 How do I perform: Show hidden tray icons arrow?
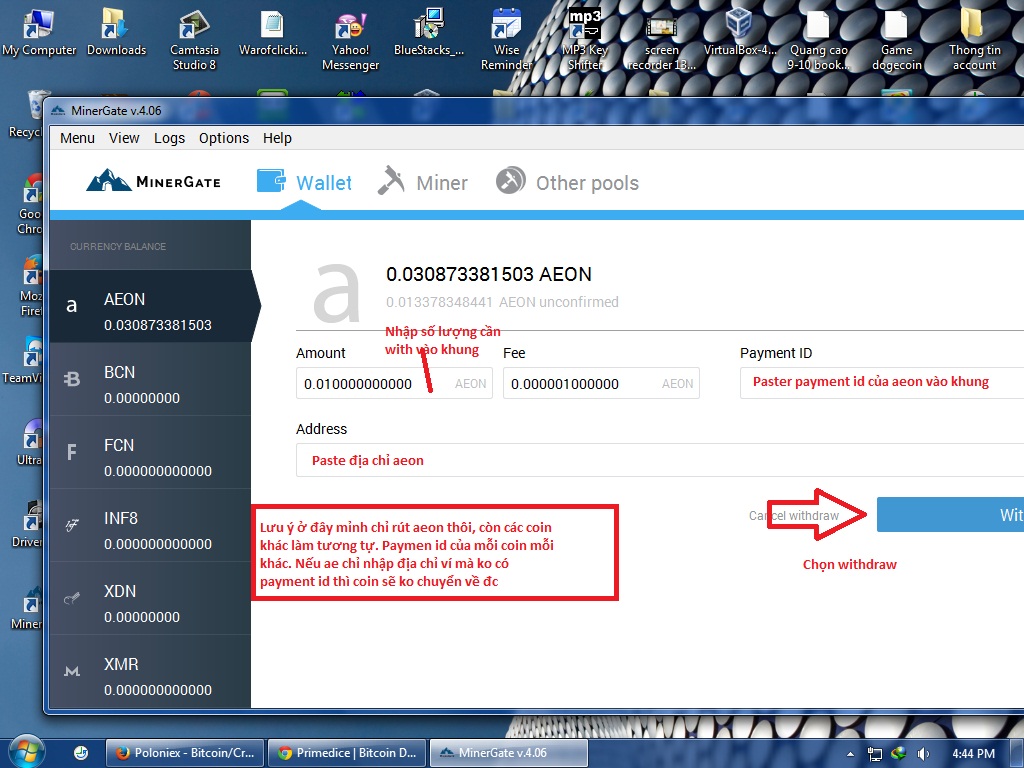[850, 754]
